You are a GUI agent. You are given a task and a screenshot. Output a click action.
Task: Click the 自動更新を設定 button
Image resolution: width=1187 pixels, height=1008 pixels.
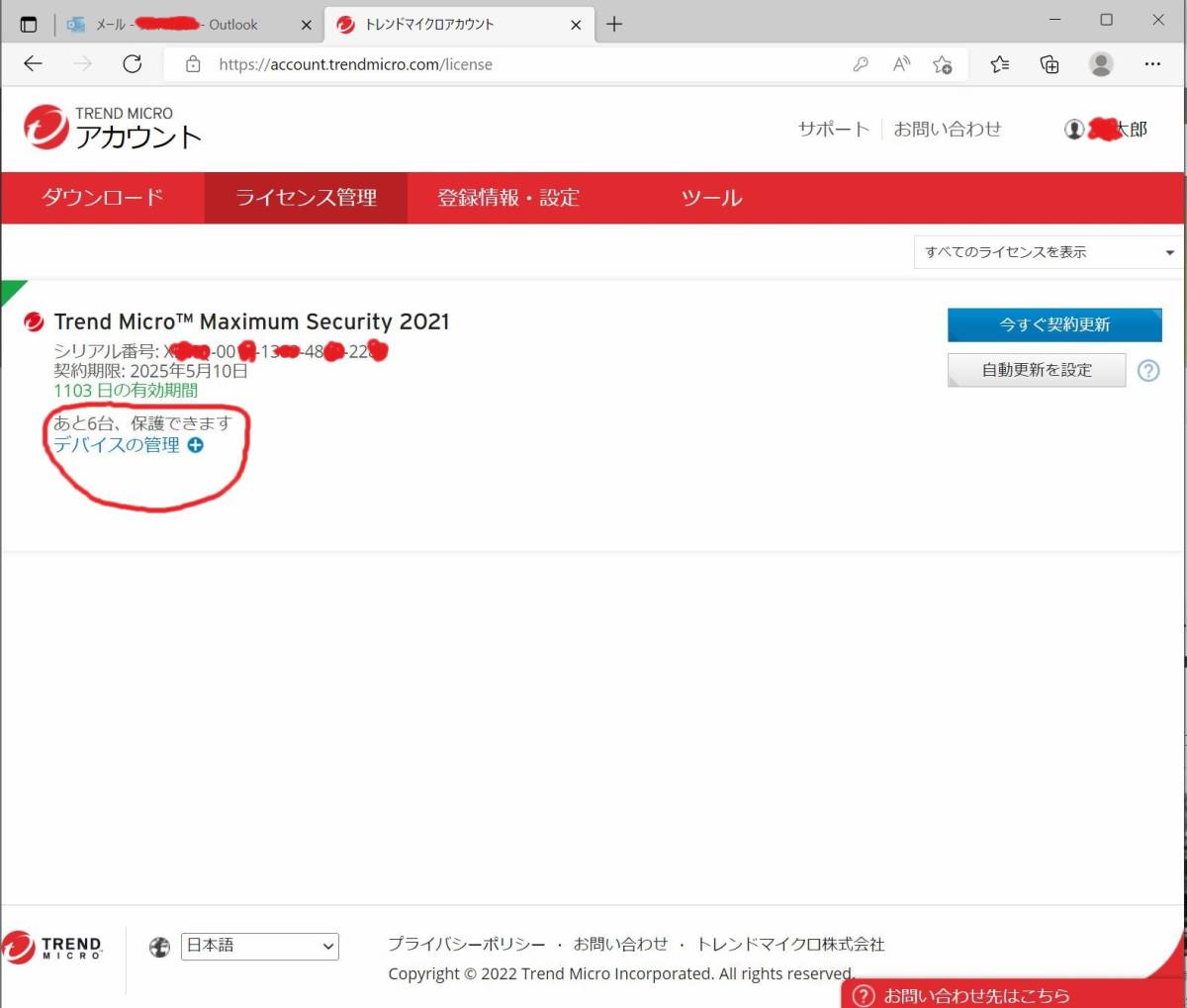coord(1037,370)
